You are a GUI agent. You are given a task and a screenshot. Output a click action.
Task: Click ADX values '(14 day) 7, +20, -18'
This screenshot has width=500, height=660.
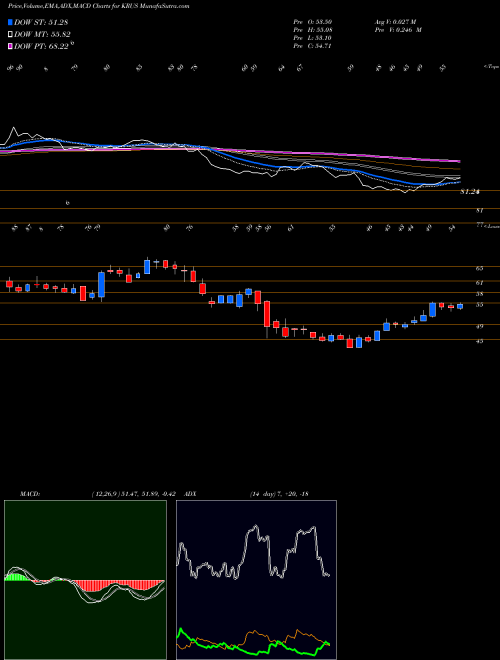[279, 494]
